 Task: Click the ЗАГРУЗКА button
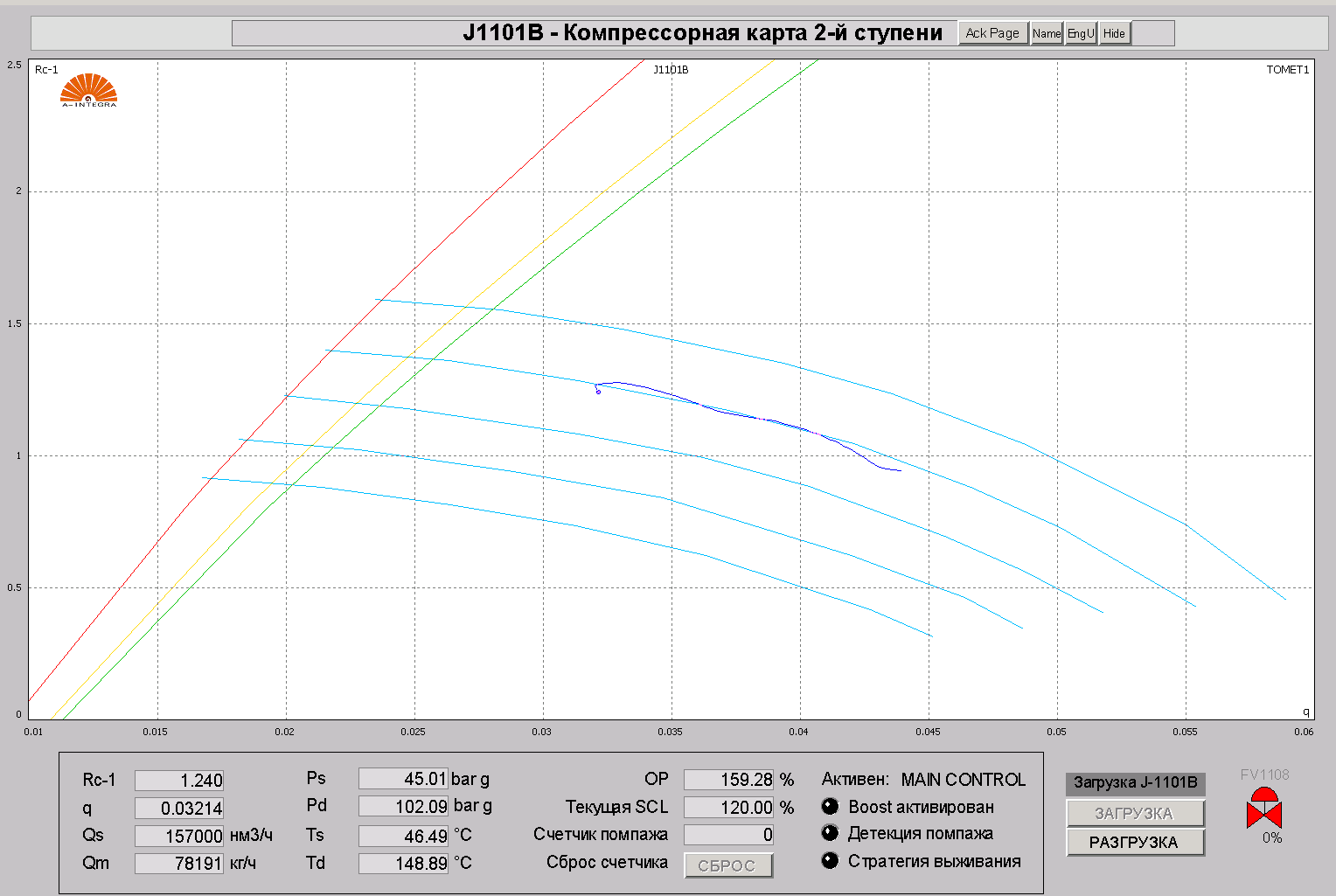(x=1135, y=813)
